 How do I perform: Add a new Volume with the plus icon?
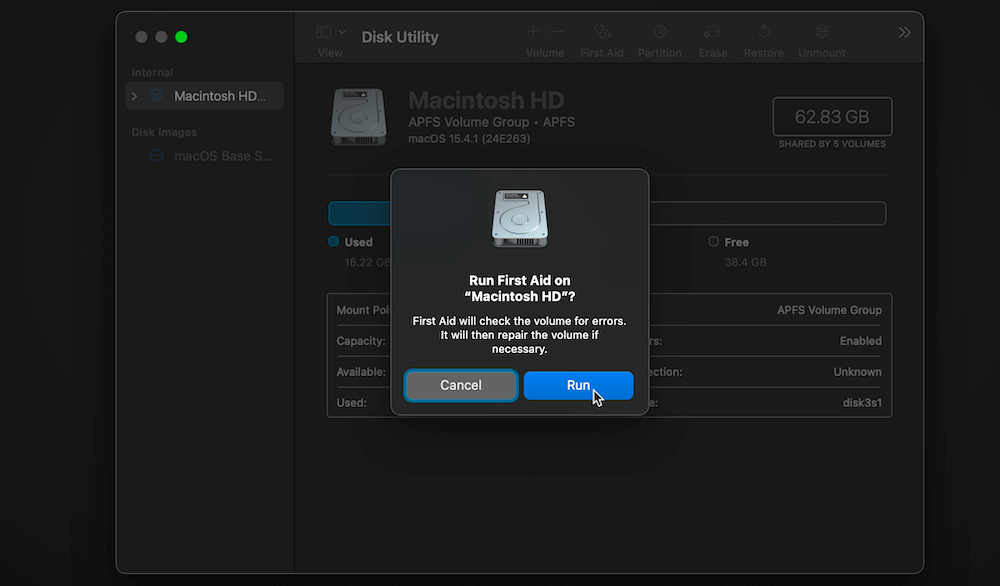[x=533, y=30]
